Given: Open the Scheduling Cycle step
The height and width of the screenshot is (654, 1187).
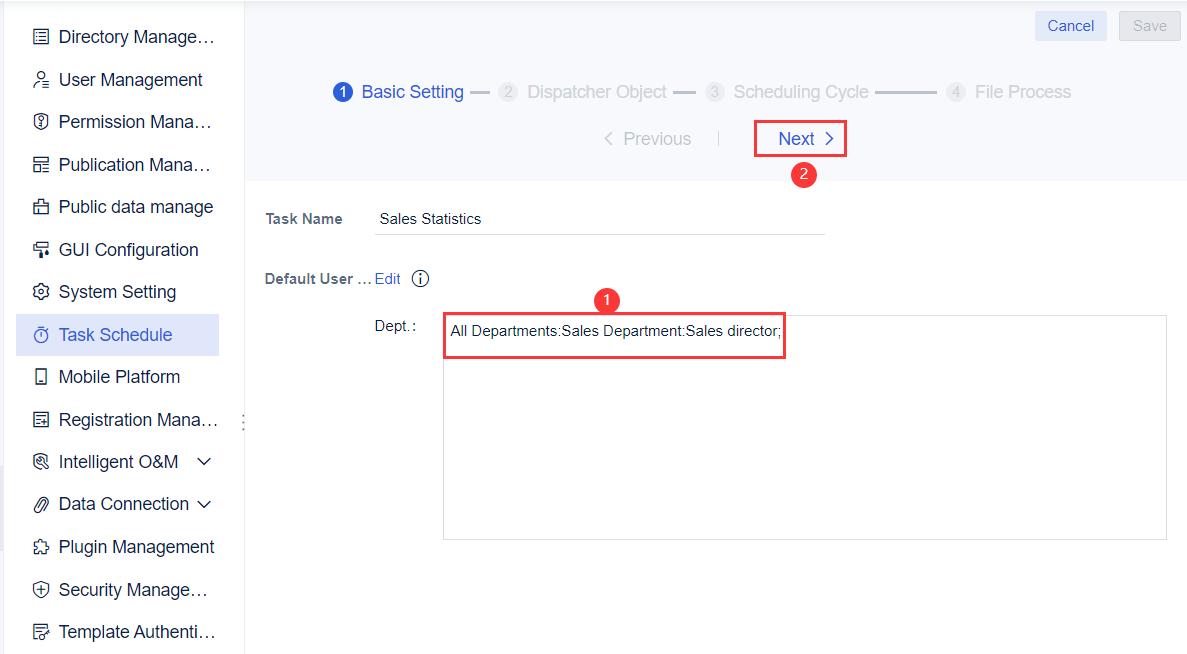Looking at the screenshot, I should [x=802, y=91].
